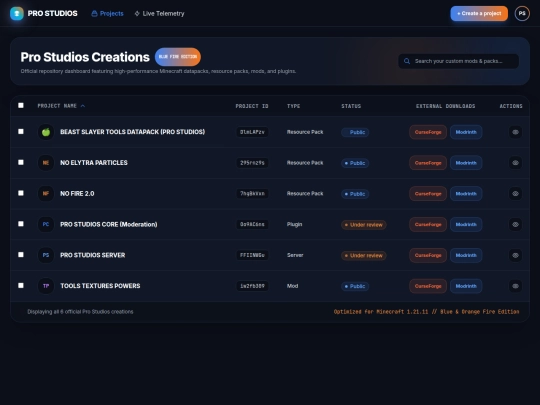Check the No Fire 2.0 row
The height and width of the screenshot is (405, 540).
click(21, 193)
